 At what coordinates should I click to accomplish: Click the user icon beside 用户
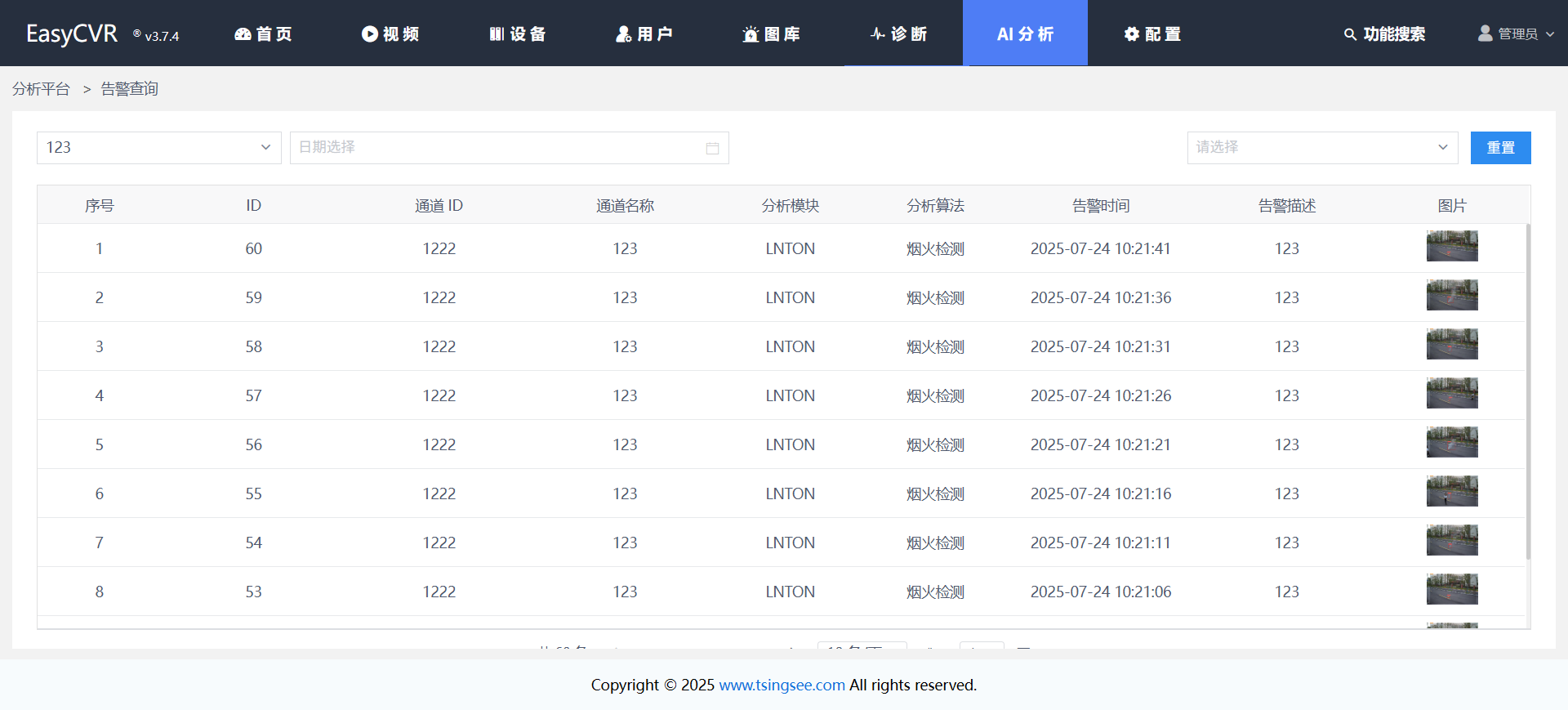click(624, 34)
